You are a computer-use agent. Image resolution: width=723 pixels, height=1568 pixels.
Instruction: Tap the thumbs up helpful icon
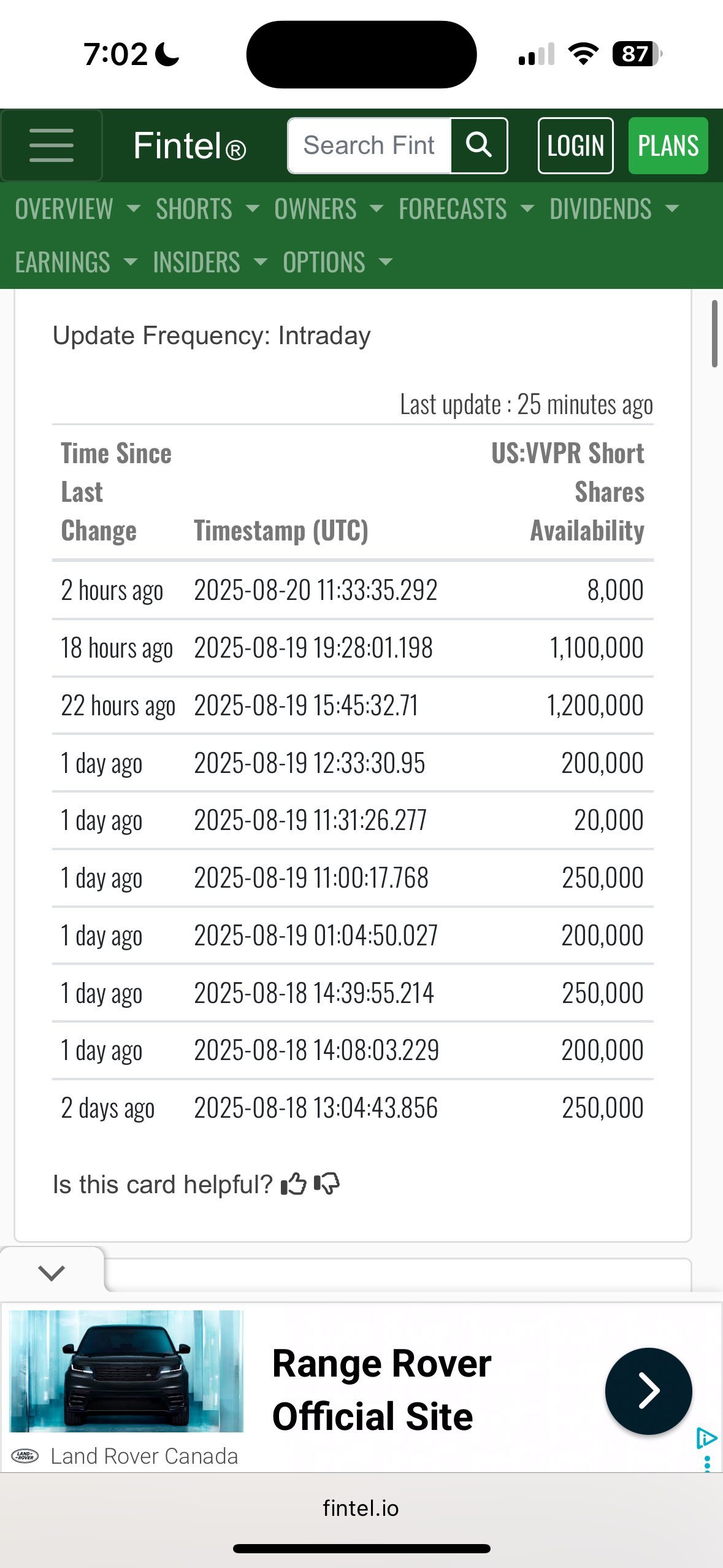point(294,1184)
